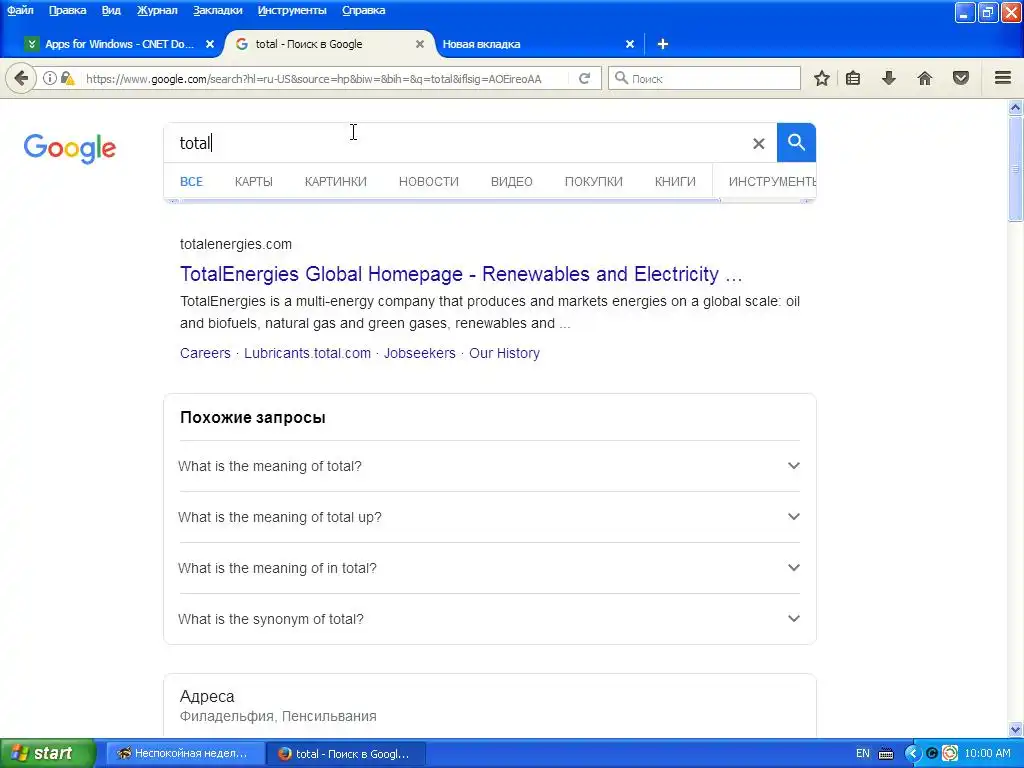Select the ВИДЕО search filter
1024x768 pixels.
point(512,182)
